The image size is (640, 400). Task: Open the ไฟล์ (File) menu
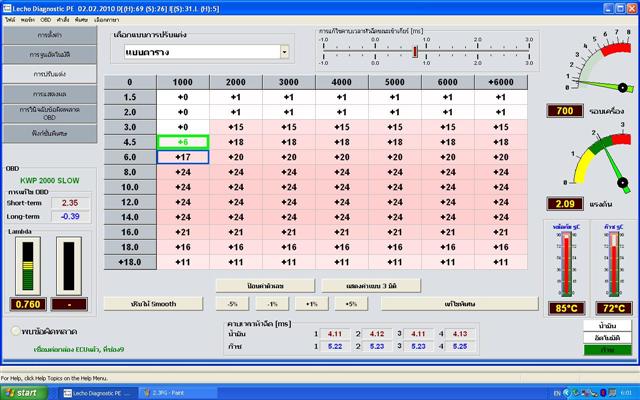10,20
